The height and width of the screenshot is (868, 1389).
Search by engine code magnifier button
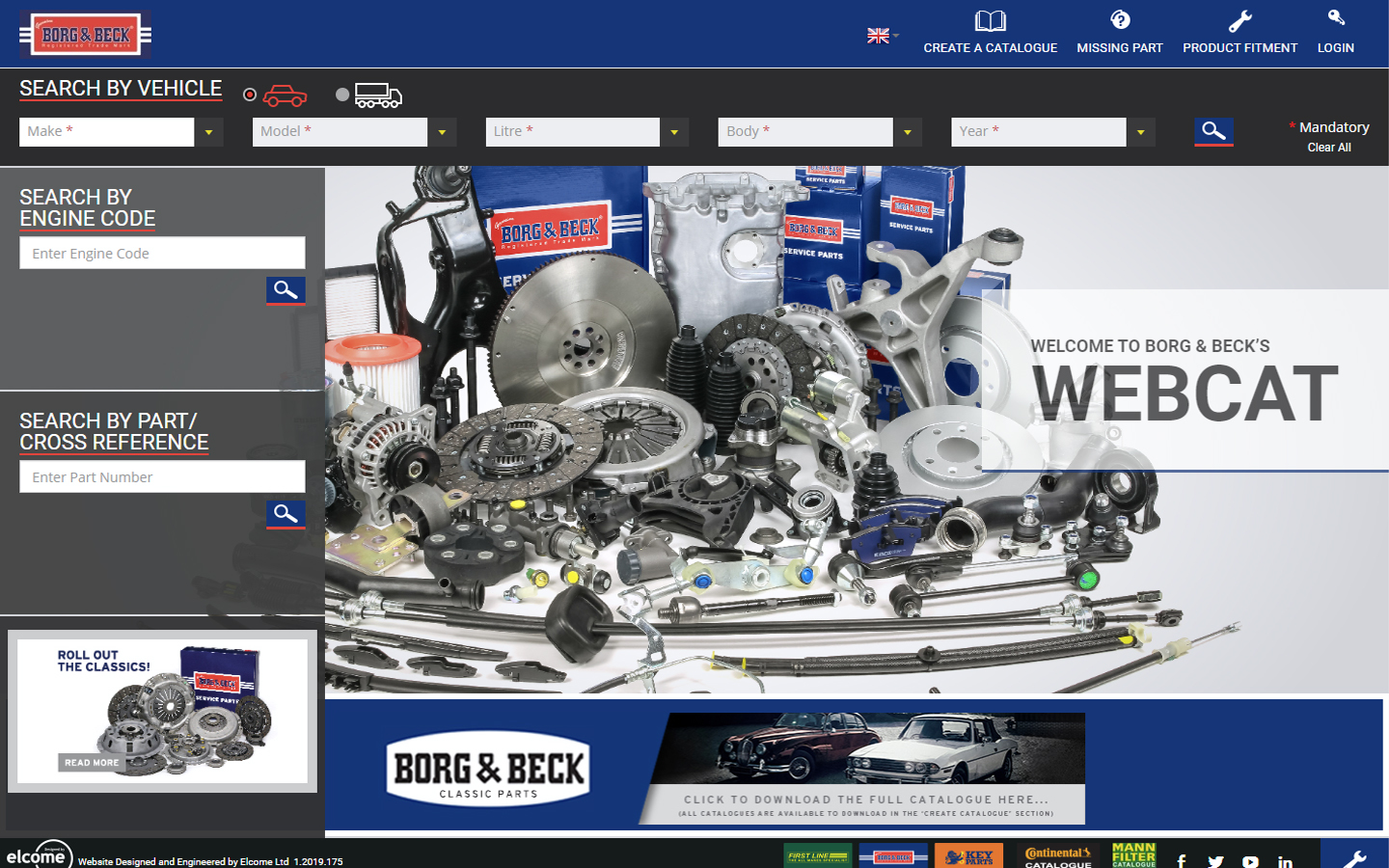pos(286,291)
